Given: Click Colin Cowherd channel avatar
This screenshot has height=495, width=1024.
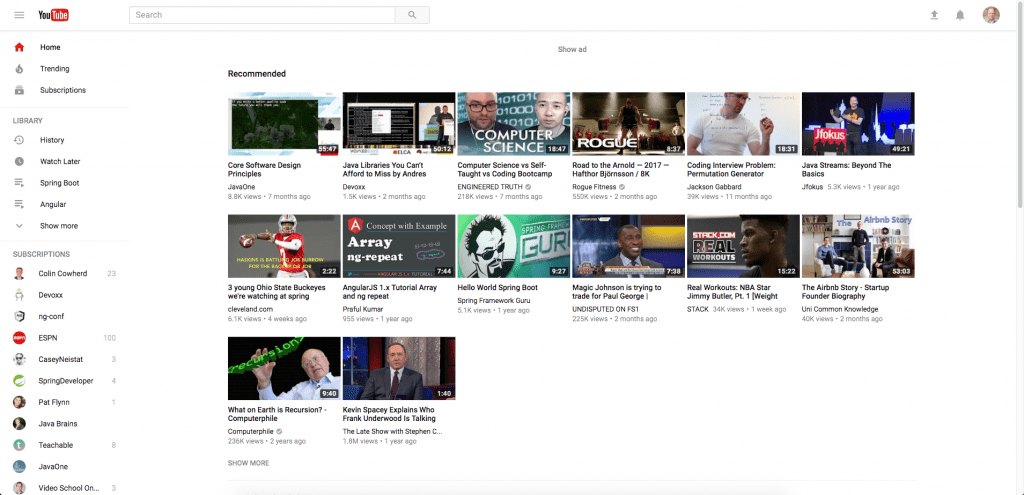Looking at the screenshot, I should coord(20,274).
